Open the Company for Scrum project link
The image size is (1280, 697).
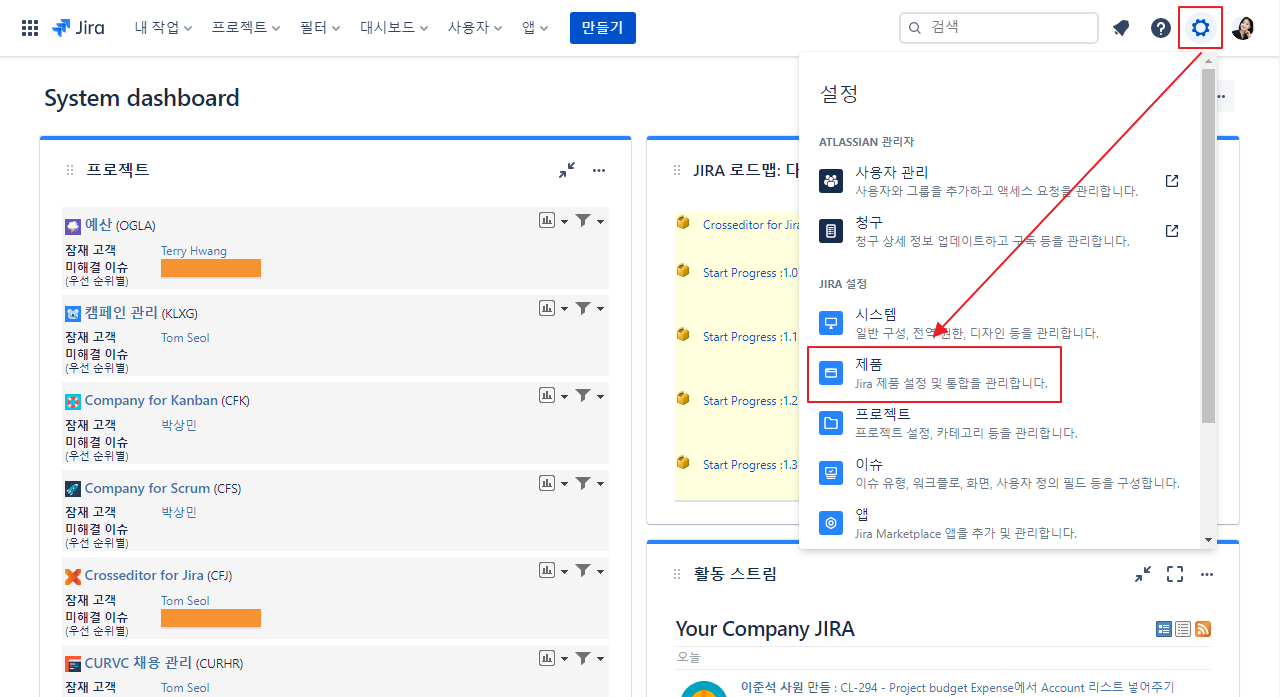[x=147, y=489]
